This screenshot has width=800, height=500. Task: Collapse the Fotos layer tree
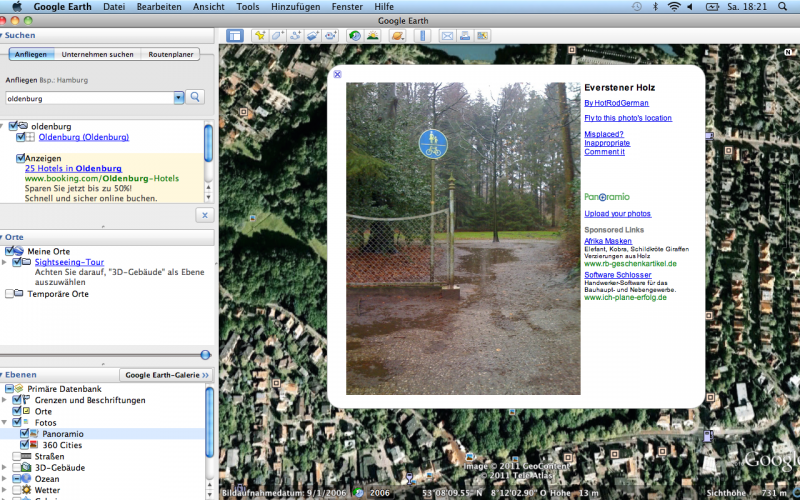pos(5,423)
